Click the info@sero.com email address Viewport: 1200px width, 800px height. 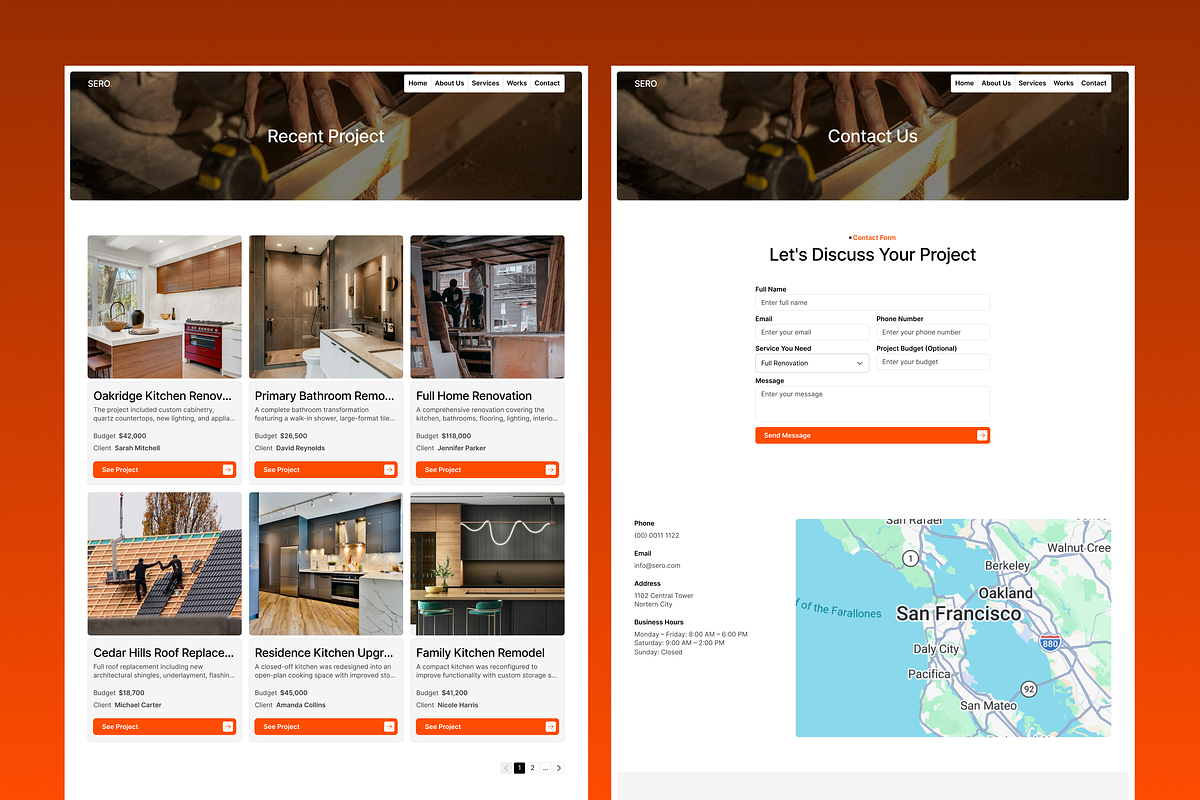[x=657, y=566]
